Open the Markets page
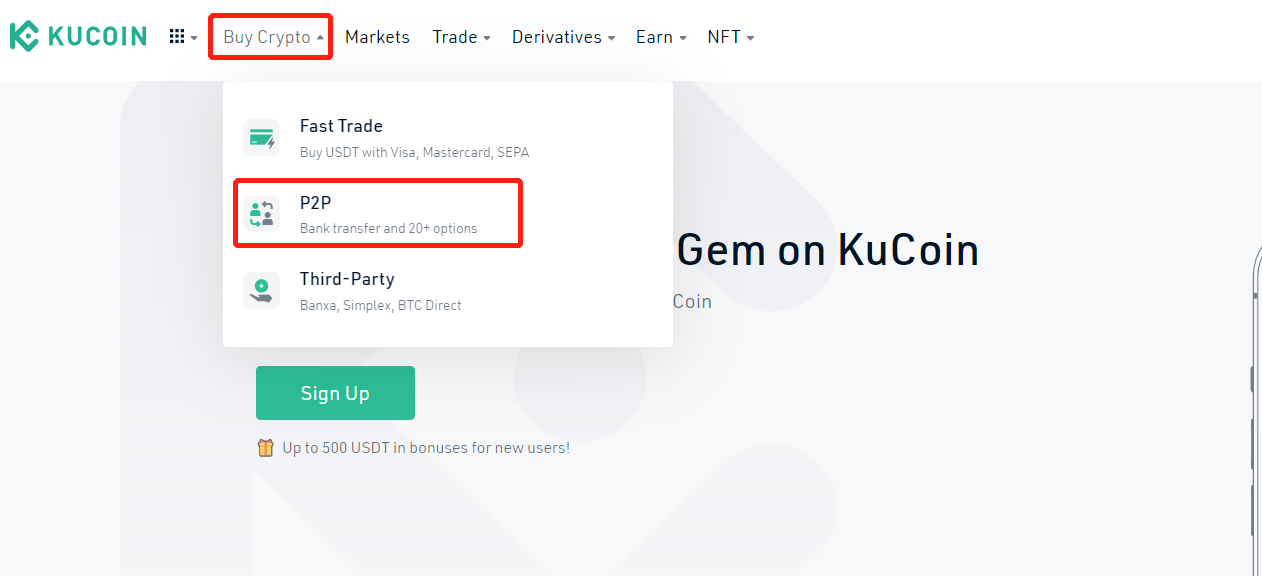The width and height of the screenshot is (1262, 588). (x=377, y=37)
